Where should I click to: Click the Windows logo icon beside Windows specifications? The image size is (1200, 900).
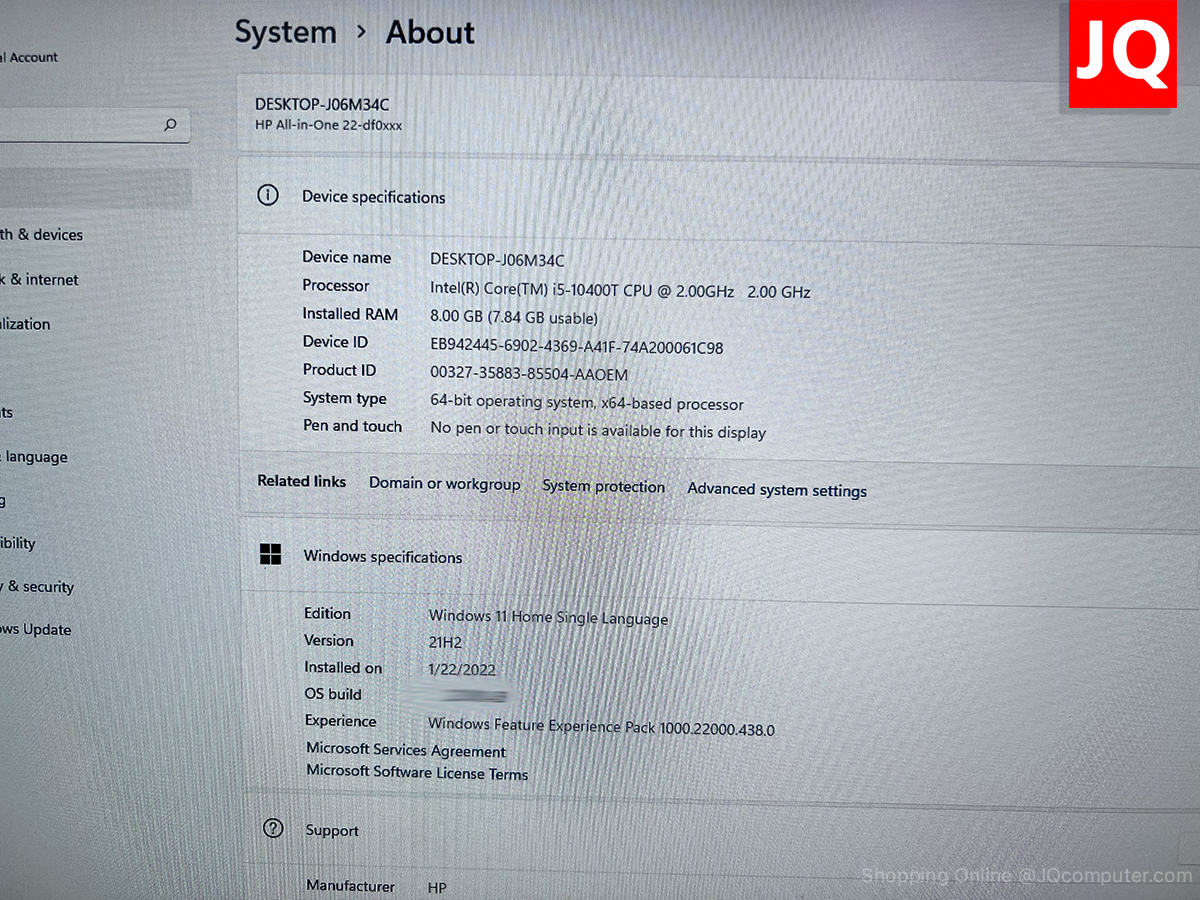(270, 555)
